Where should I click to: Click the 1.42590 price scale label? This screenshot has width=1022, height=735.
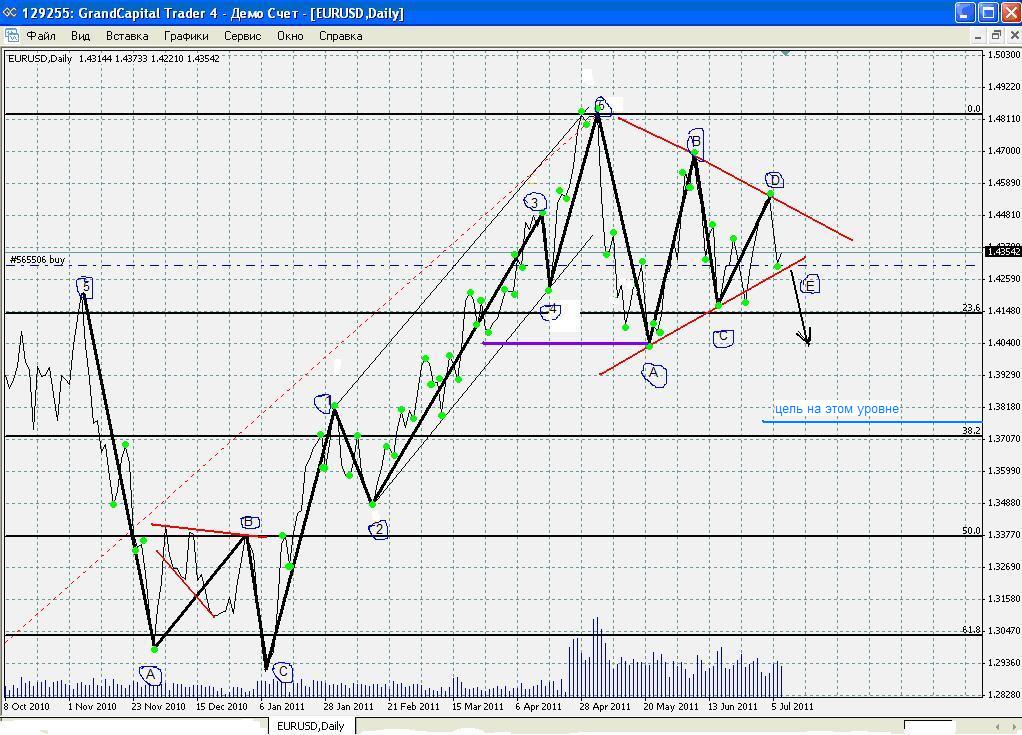click(1004, 279)
